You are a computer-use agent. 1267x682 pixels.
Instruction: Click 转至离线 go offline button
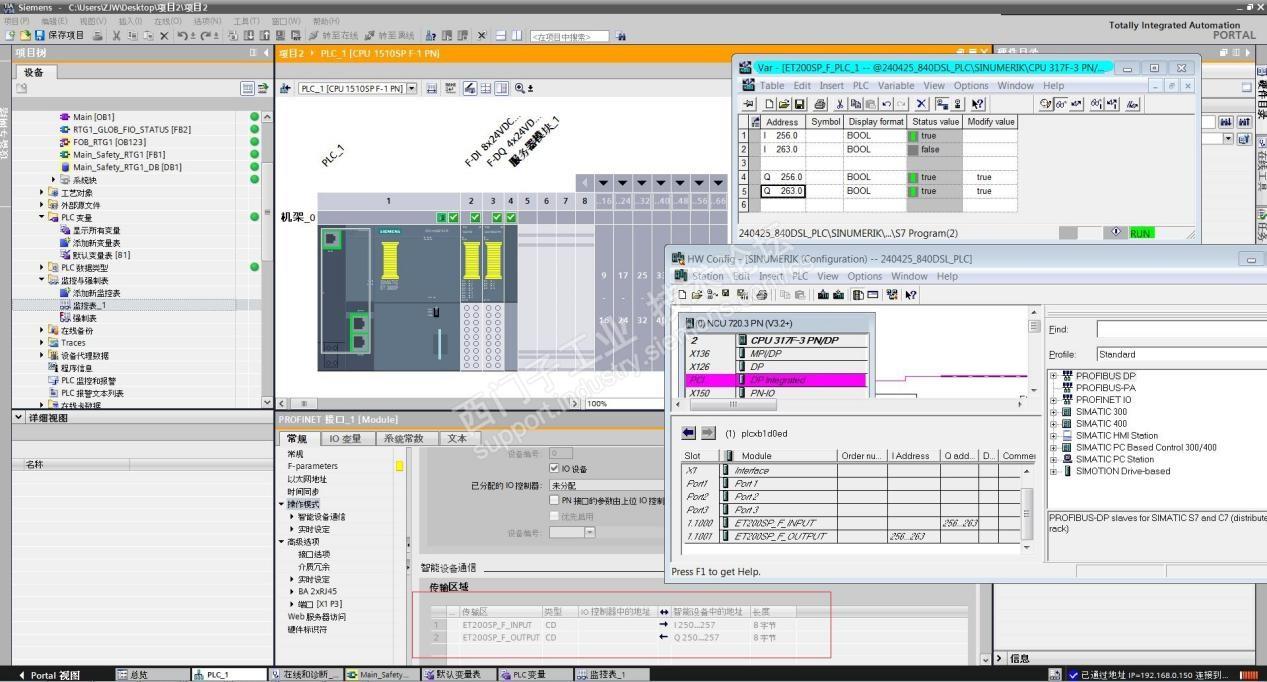click(390, 35)
